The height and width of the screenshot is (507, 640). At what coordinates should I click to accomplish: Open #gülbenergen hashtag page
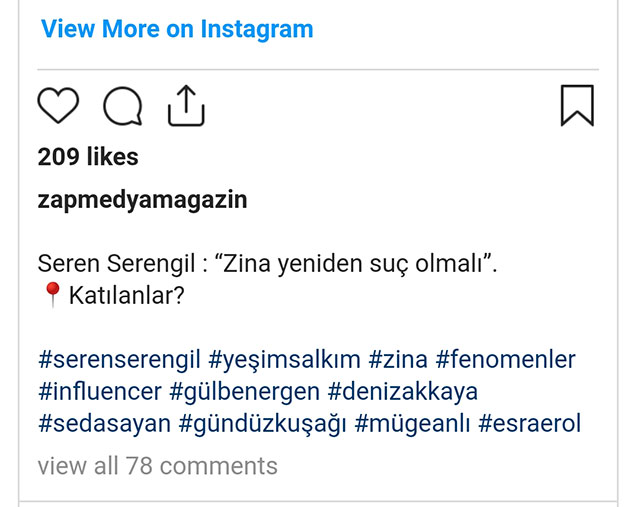(242, 391)
